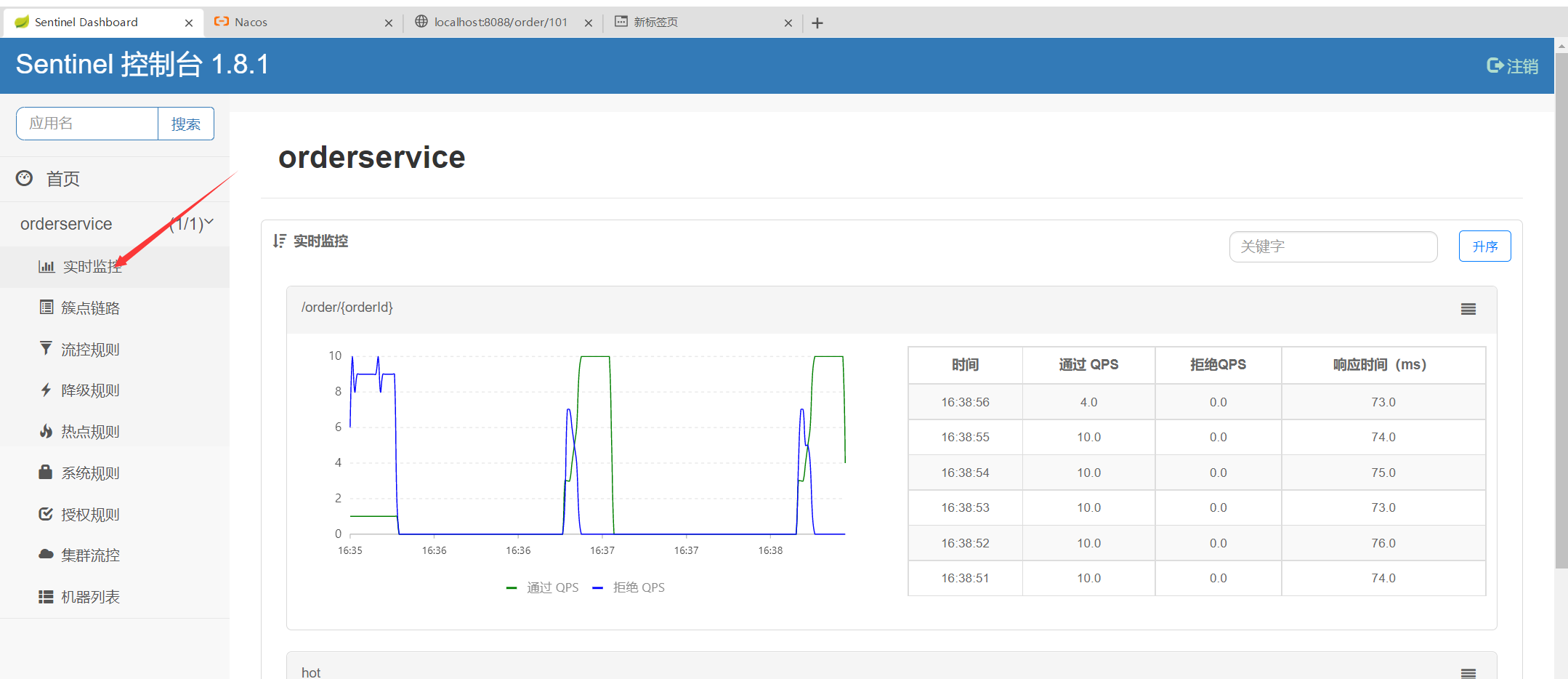1568x679 pixels.
Task: Click the authorization rules checkmark icon
Action: pyautogui.click(x=46, y=514)
